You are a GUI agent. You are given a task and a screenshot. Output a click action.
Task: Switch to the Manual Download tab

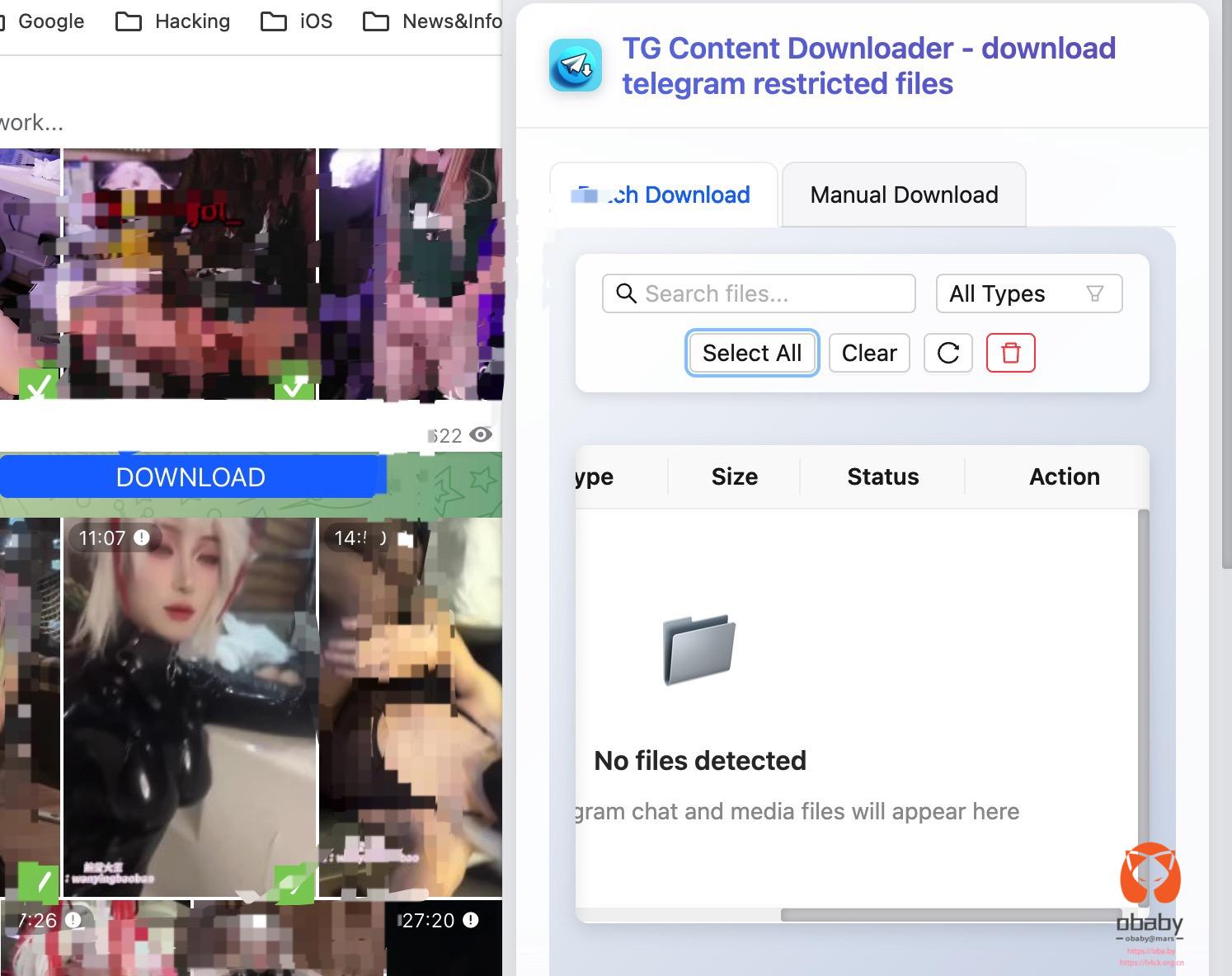point(904,195)
